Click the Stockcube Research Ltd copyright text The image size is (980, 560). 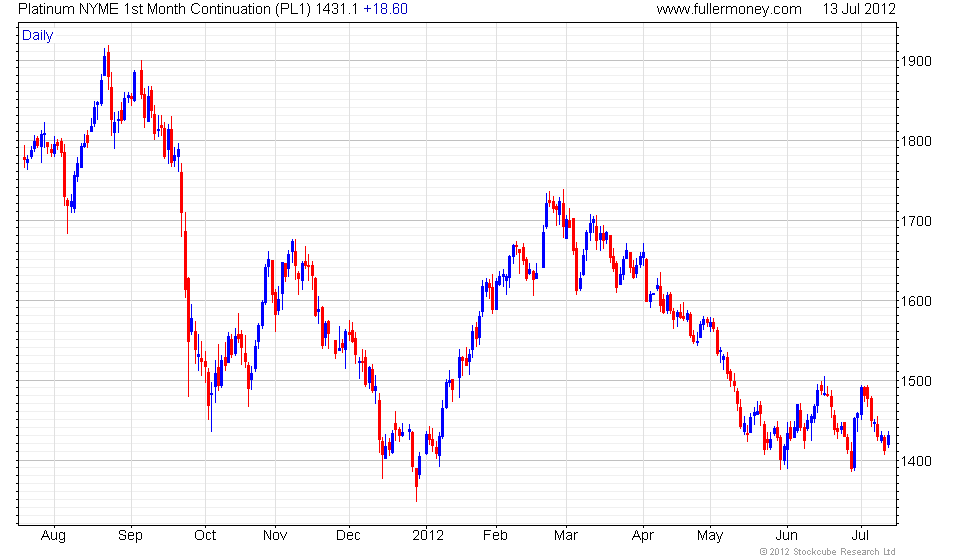click(828, 552)
